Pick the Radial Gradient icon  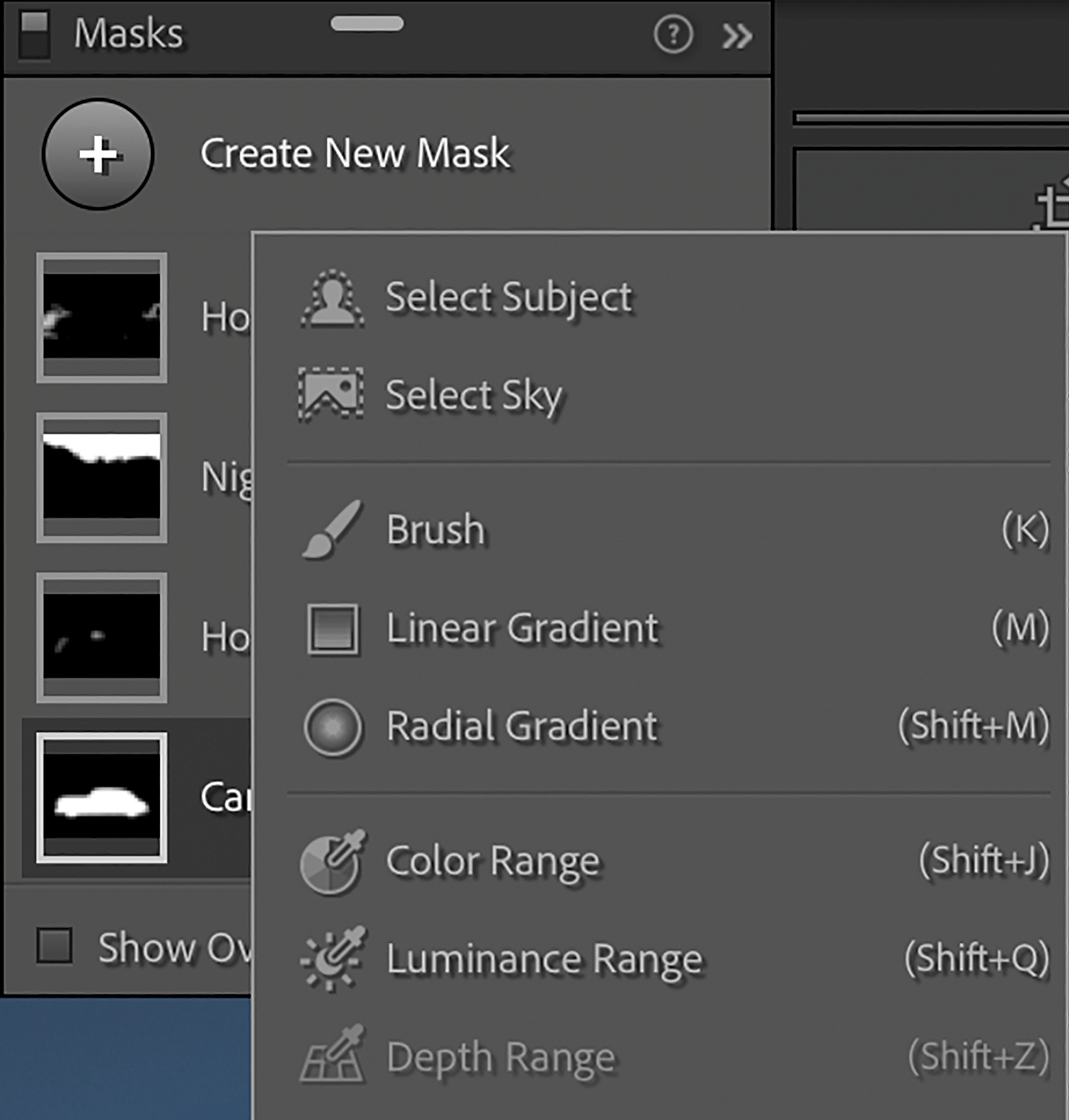[332, 726]
